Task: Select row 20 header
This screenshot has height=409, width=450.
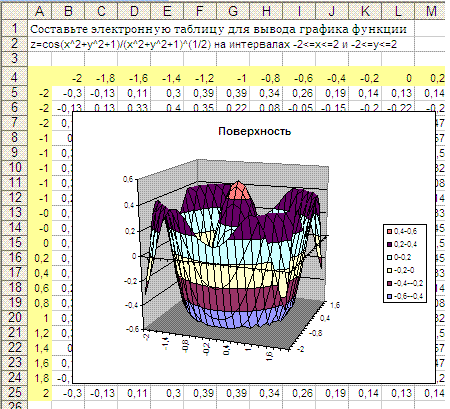Action: (14, 318)
